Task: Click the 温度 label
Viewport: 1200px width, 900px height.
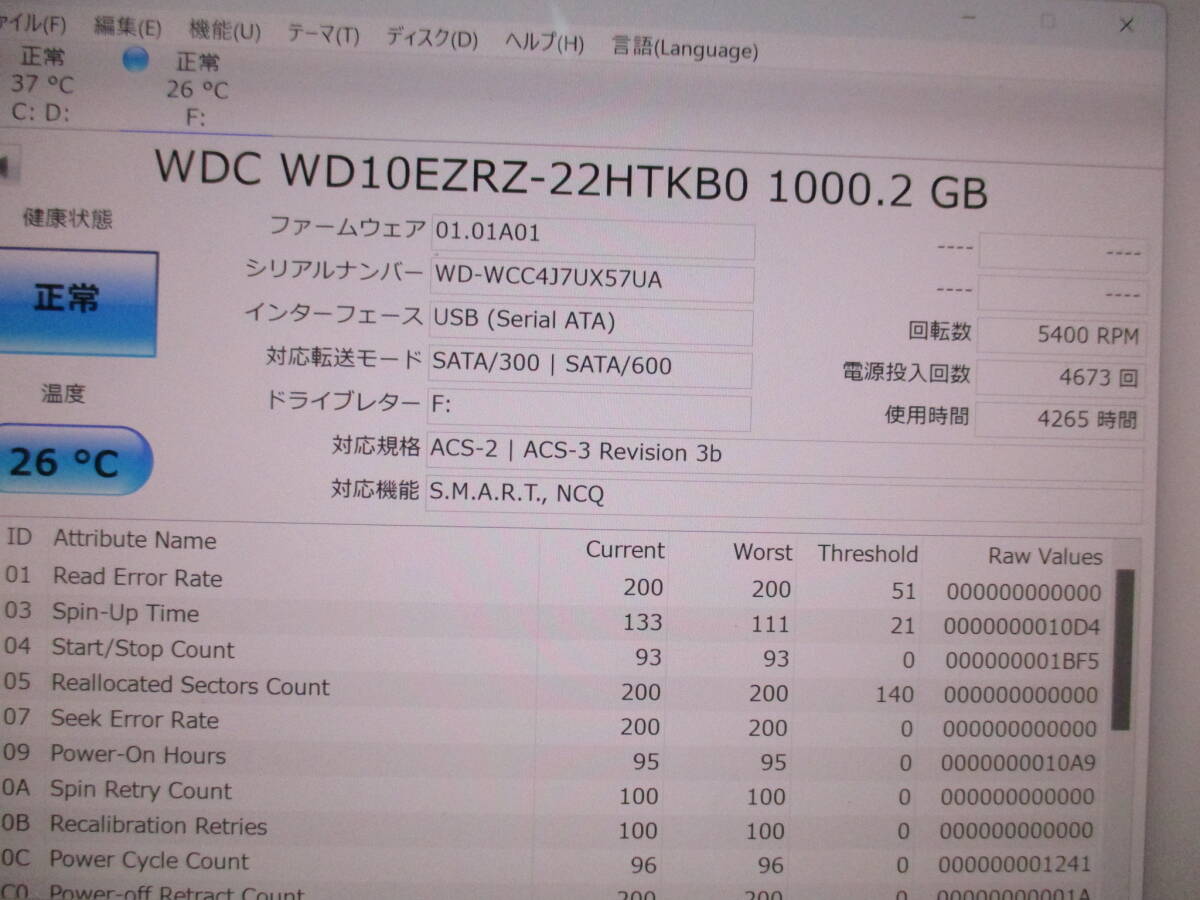Action: click(62, 393)
